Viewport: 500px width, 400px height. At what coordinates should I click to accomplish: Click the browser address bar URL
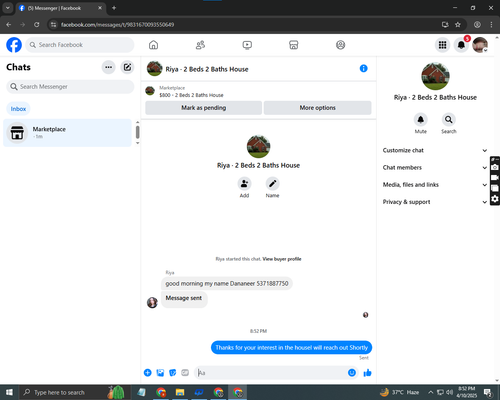117,25
